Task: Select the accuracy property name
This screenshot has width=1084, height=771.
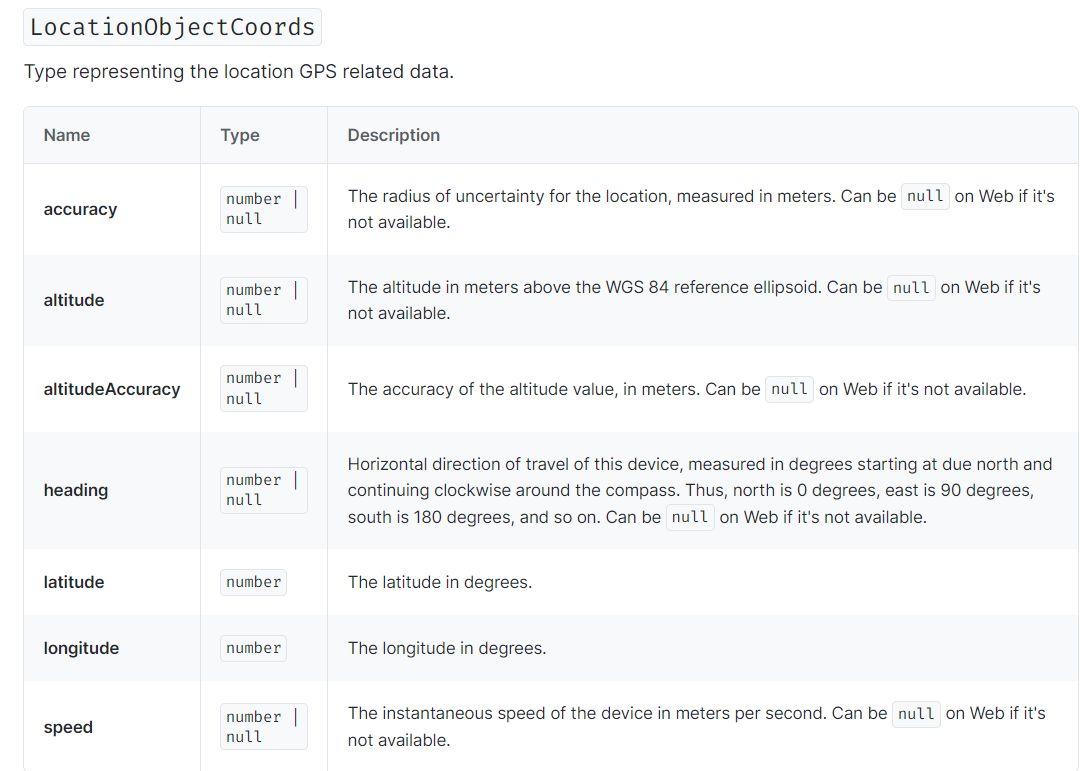Action: click(80, 210)
